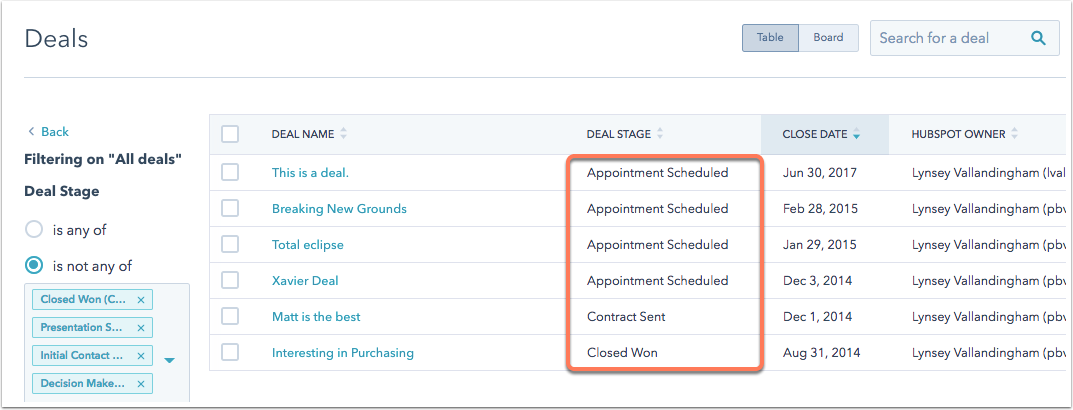Select the 'is any of' radio option

click(34, 230)
